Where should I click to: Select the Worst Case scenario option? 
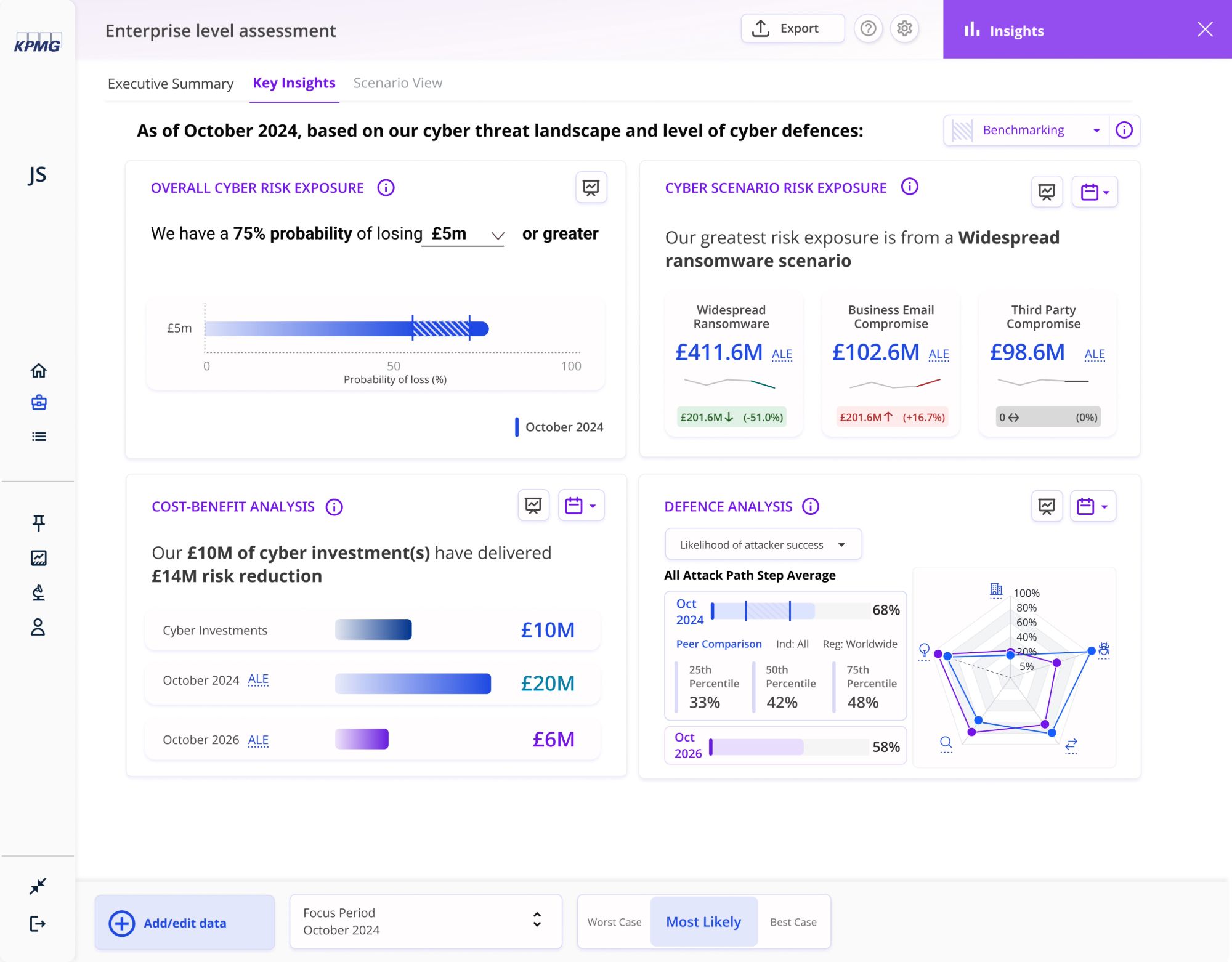[x=614, y=922]
